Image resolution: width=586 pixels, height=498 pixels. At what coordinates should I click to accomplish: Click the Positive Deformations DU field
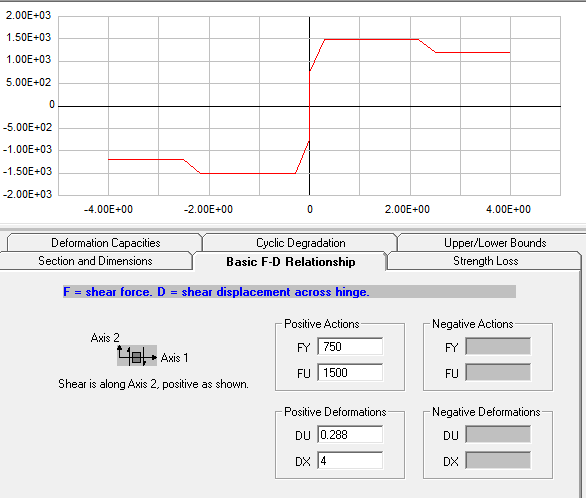tap(350, 434)
